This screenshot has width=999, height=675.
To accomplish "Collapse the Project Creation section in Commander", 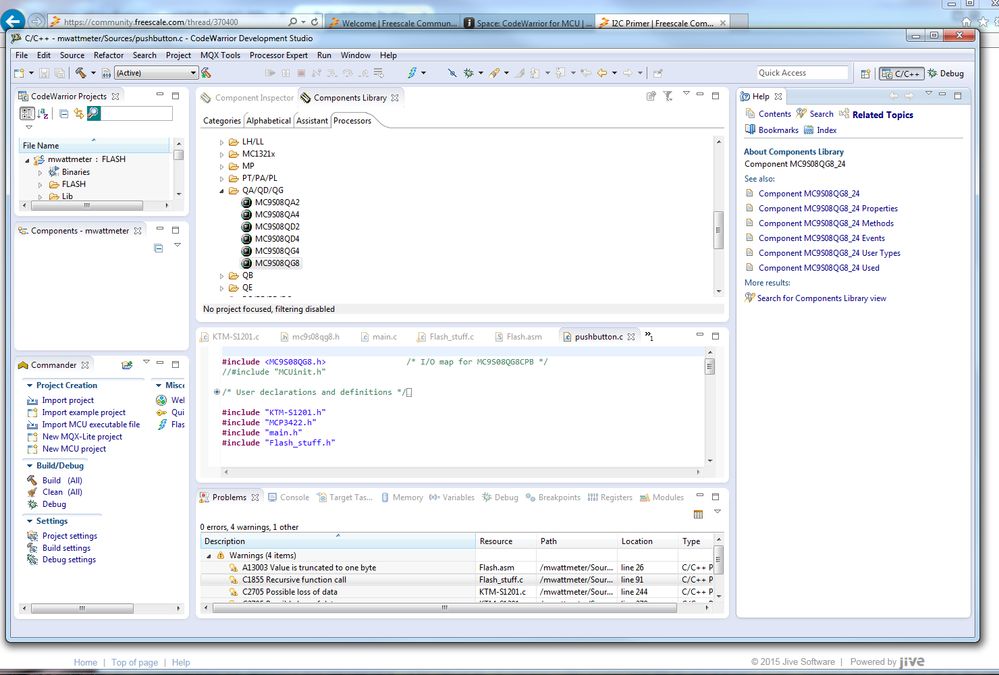I will click(31, 385).
